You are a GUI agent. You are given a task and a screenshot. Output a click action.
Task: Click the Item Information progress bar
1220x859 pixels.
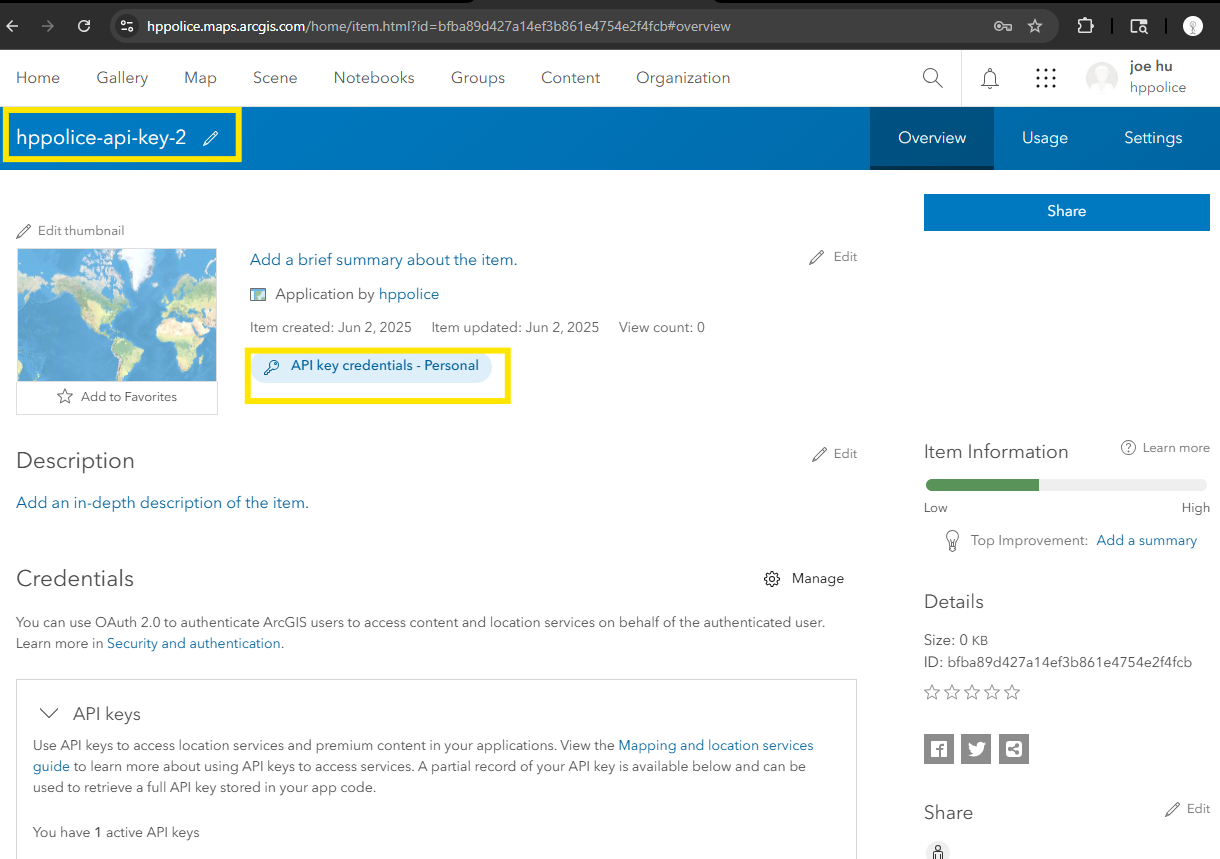1067,485
